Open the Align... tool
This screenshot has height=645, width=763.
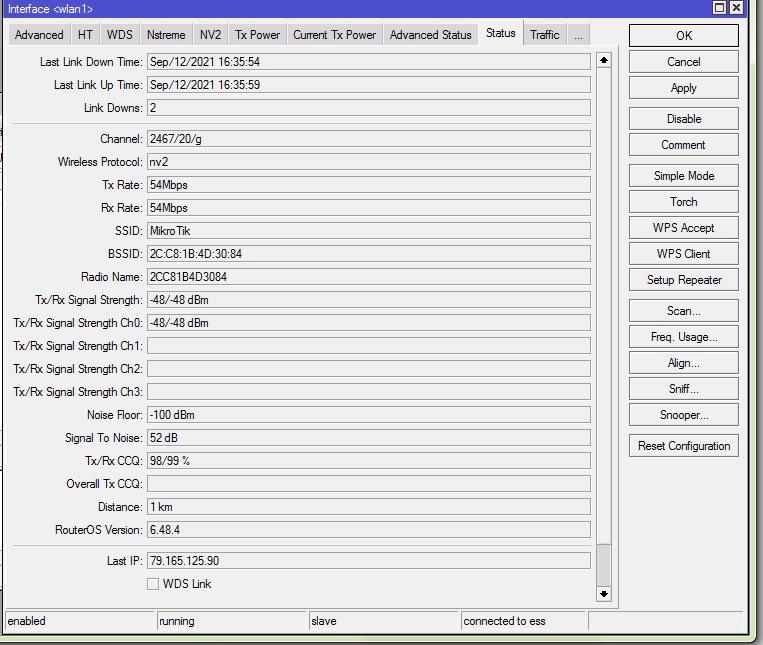click(x=684, y=363)
